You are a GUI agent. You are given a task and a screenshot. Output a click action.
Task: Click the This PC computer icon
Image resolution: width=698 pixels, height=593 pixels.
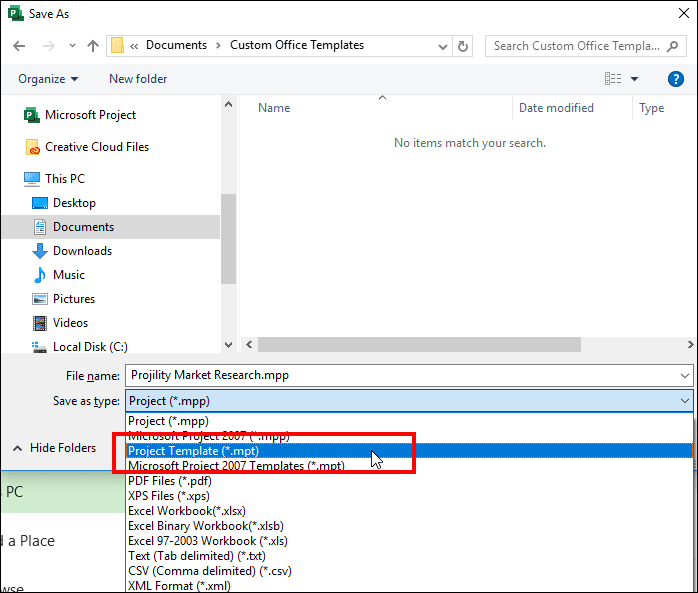(32, 179)
